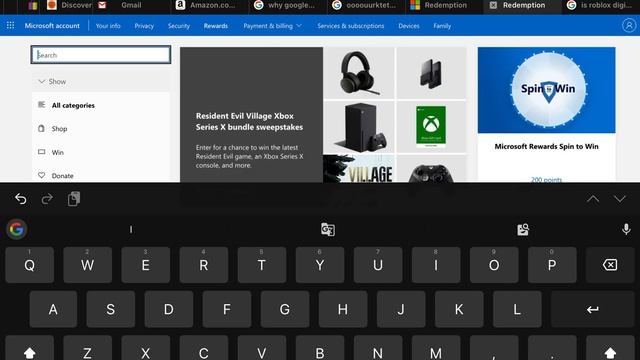Switch to Redemption tab with Microsoft logo
The height and width of the screenshot is (360, 640).
click(445, 5)
